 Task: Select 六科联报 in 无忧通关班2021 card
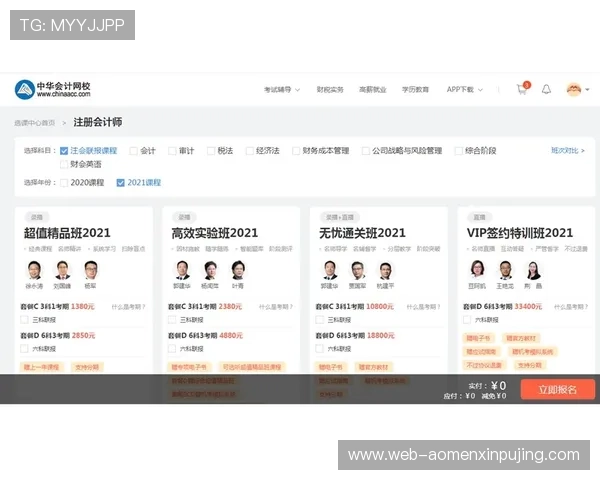tap(320, 349)
